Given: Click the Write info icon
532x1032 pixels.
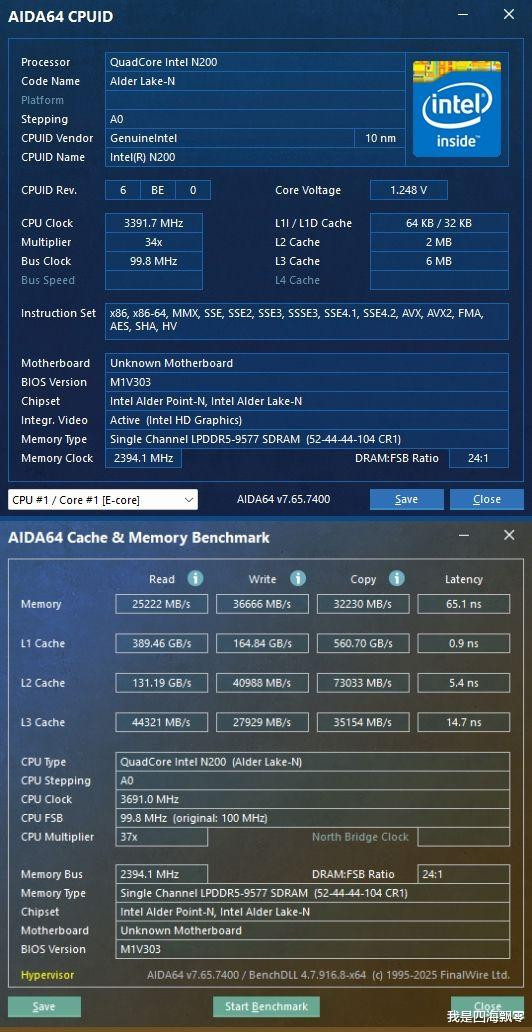Looking at the screenshot, I should [x=298, y=579].
